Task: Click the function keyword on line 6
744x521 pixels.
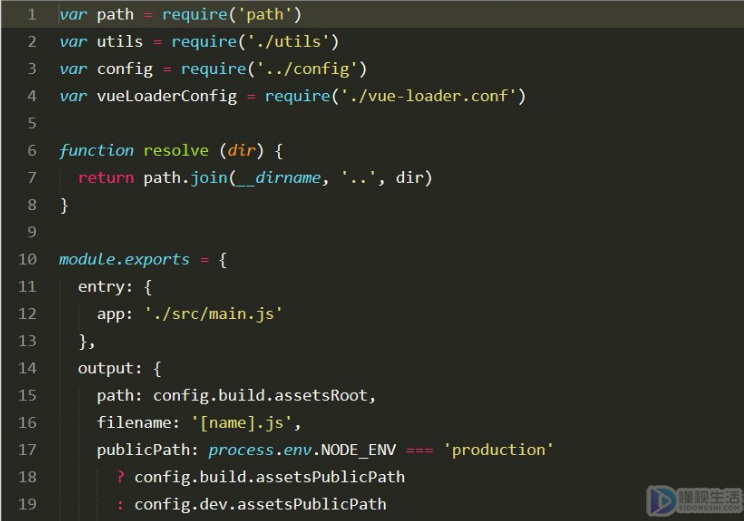Action: pos(96,151)
